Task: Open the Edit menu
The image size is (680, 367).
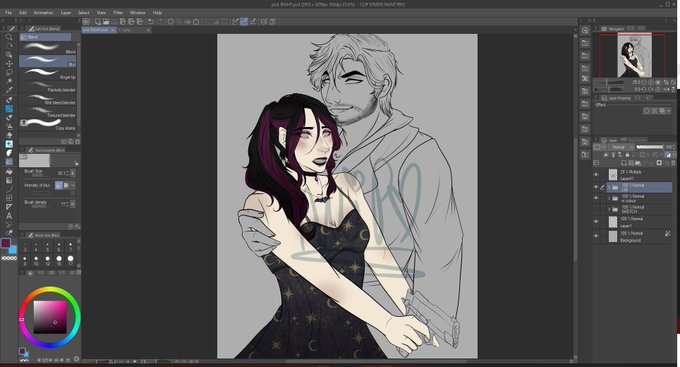Action: point(23,13)
